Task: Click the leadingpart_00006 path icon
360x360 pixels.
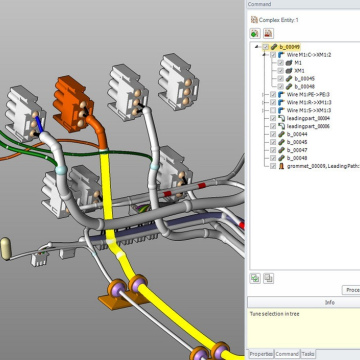Action: (281, 126)
